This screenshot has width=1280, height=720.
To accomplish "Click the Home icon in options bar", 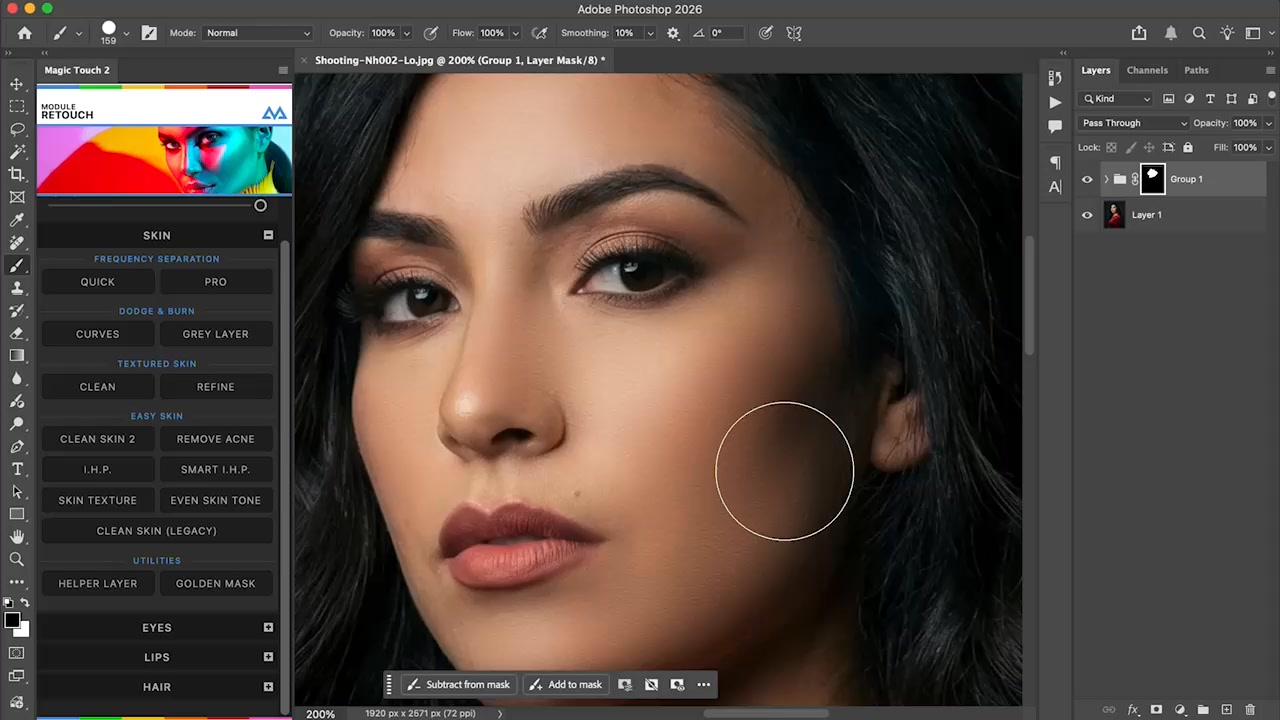I will [x=24, y=33].
